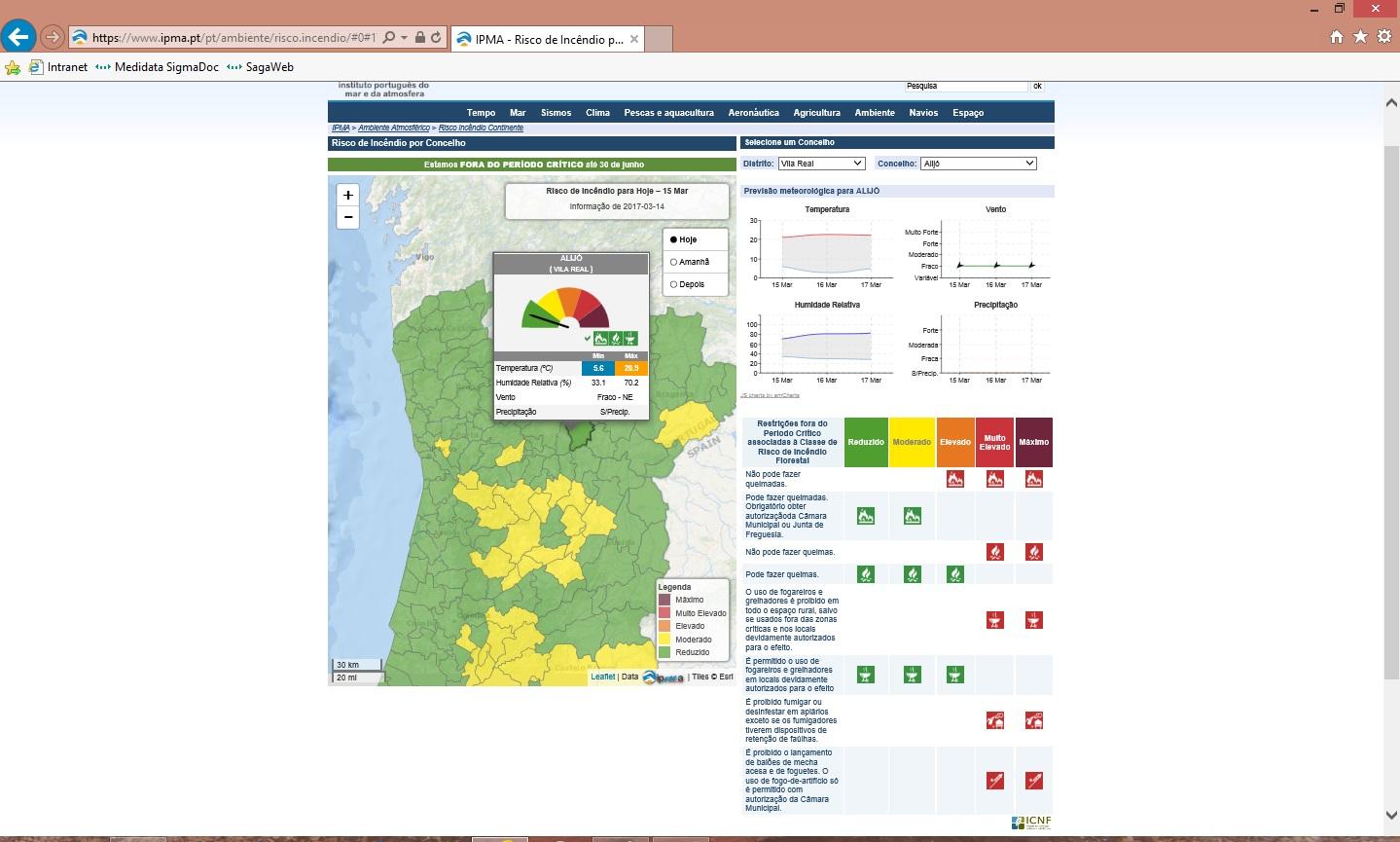Click the browser home icon
This screenshot has width=1400, height=842.
pyautogui.click(x=1337, y=37)
